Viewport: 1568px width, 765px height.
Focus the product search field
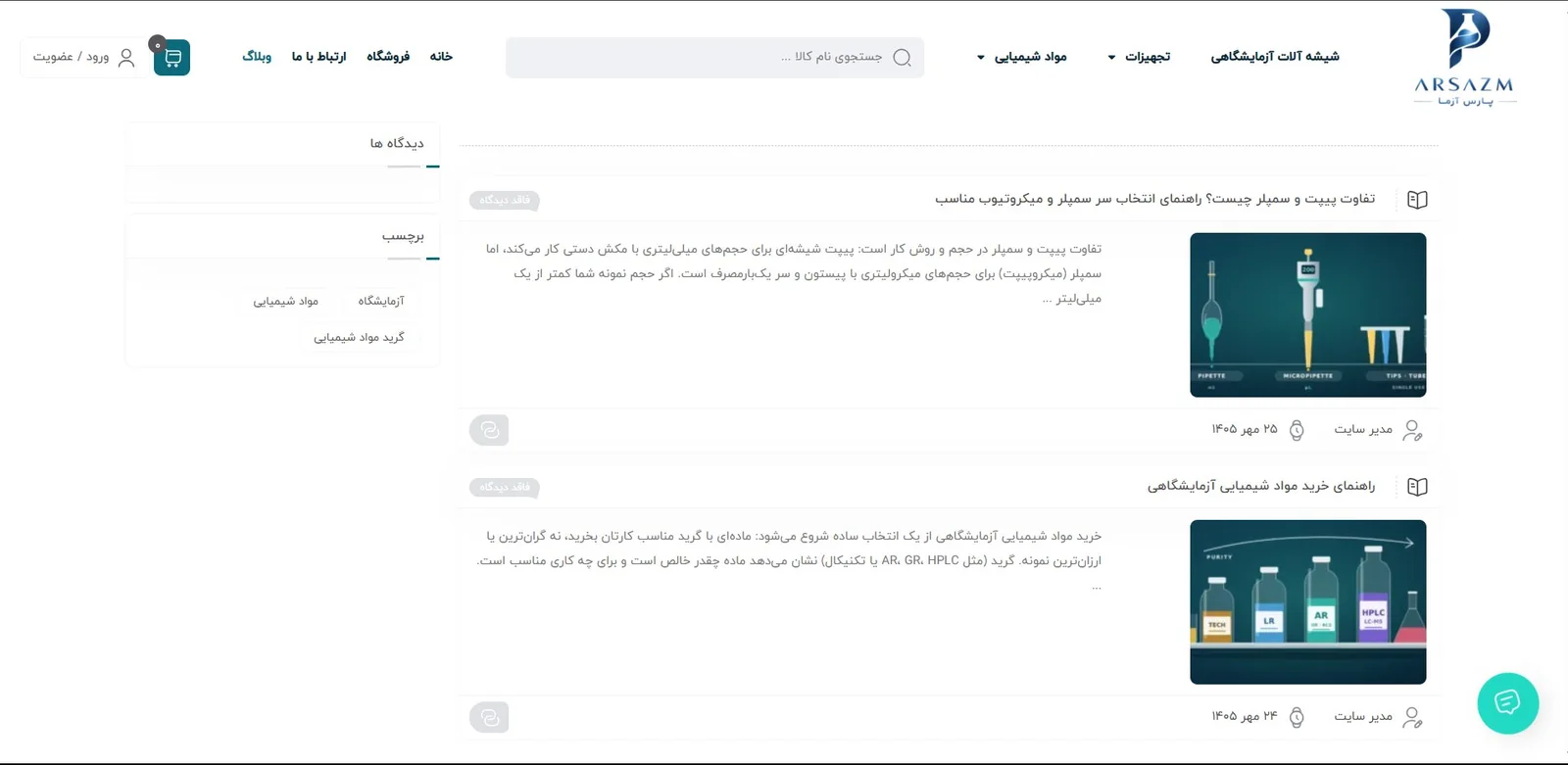click(714, 58)
